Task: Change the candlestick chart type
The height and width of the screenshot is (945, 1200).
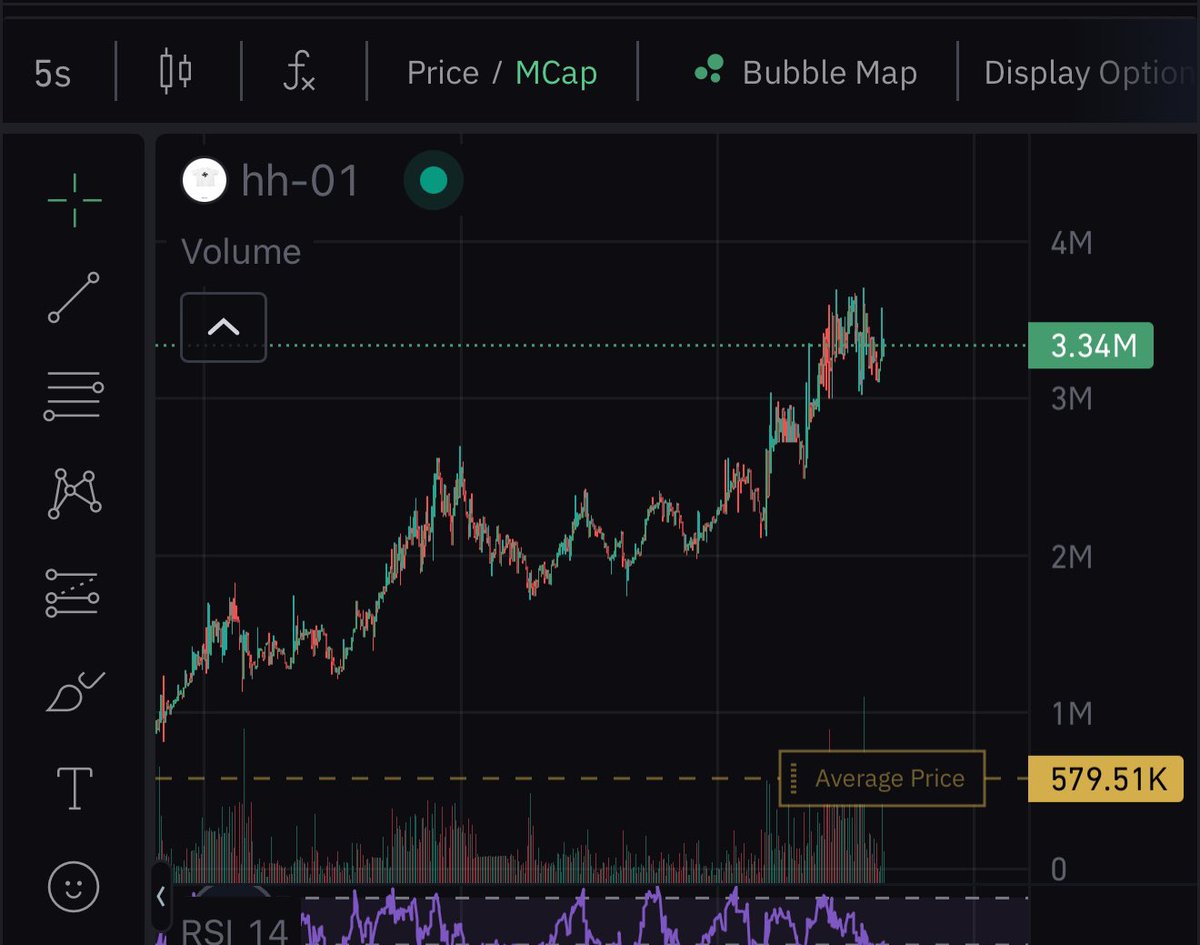Action: (176, 72)
